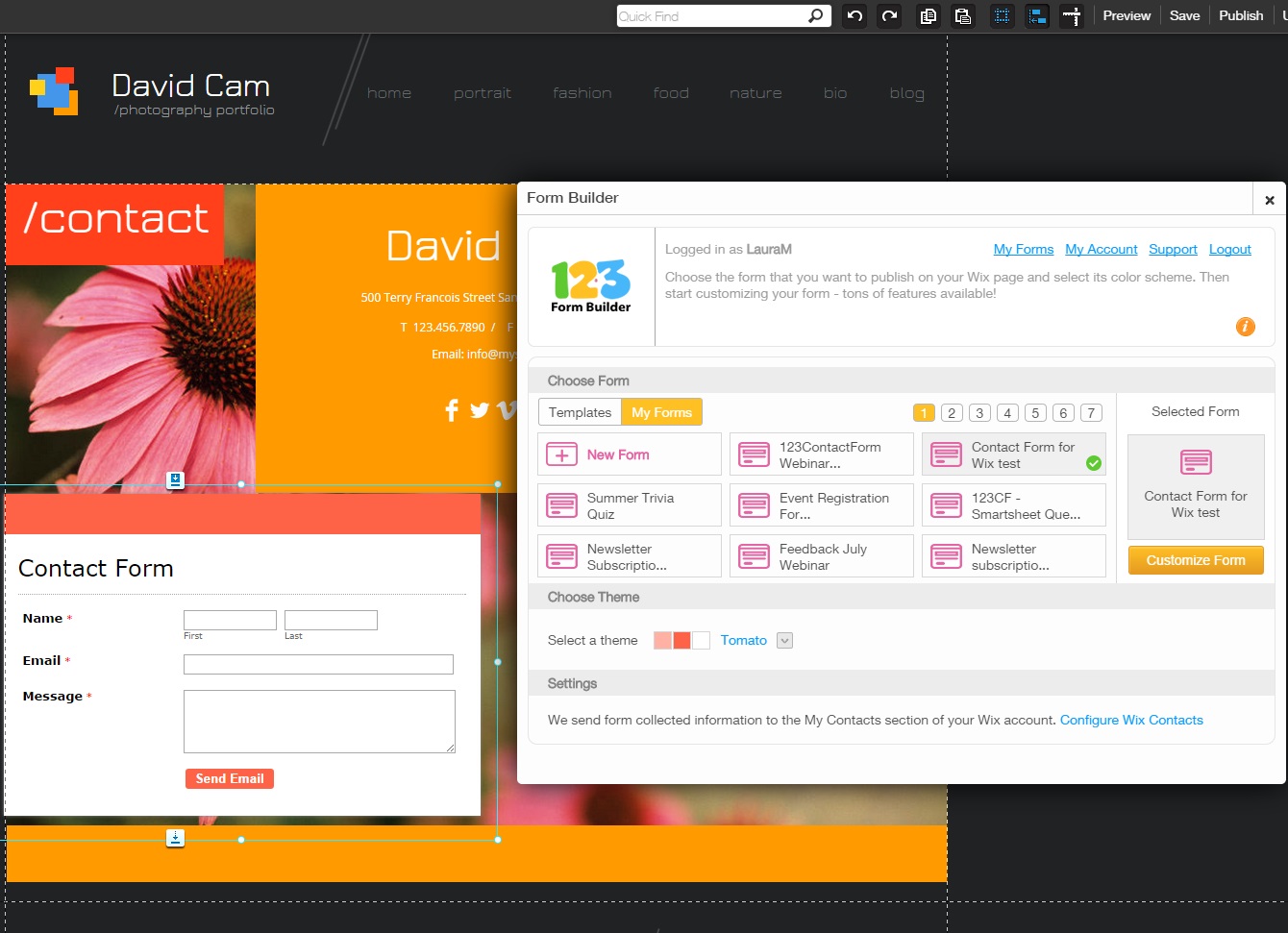Click the tomato red theme color swatch

(681, 641)
